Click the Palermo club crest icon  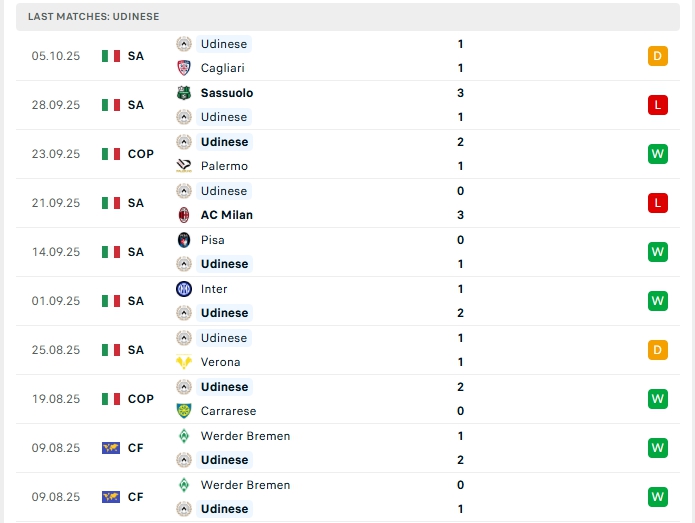184,166
